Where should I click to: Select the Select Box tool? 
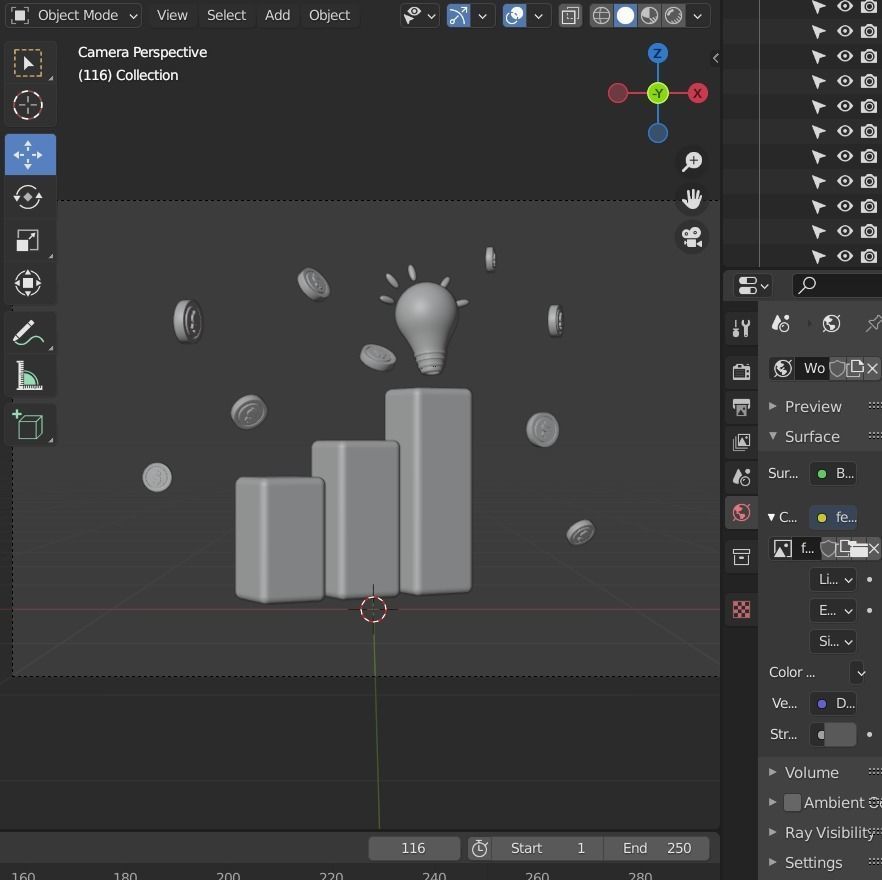tap(28, 62)
